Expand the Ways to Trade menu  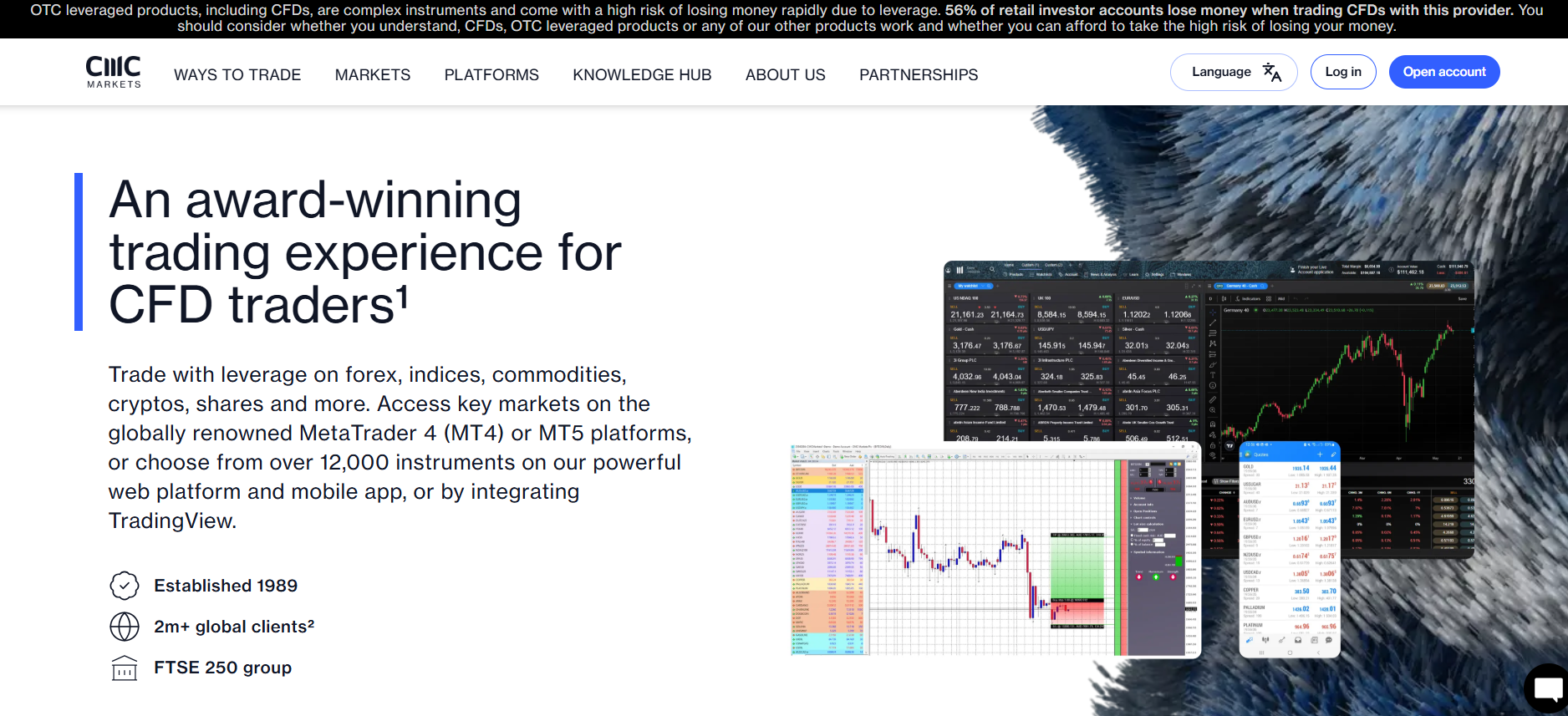[x=237, y=75]
